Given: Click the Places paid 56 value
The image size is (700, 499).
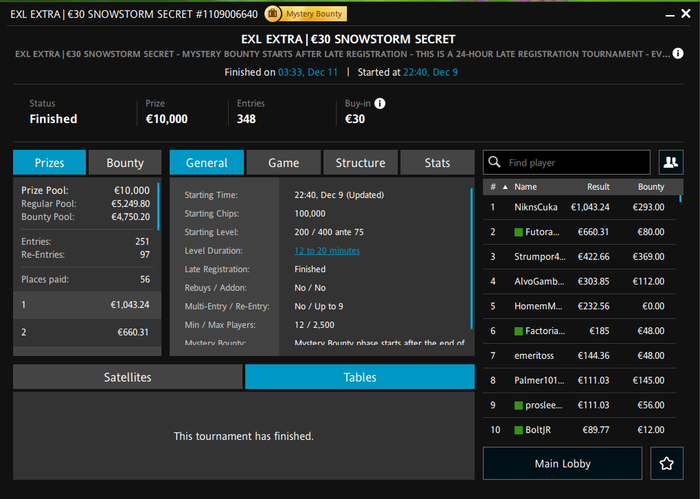Looking at the screenshot, I should click(145, 279).
